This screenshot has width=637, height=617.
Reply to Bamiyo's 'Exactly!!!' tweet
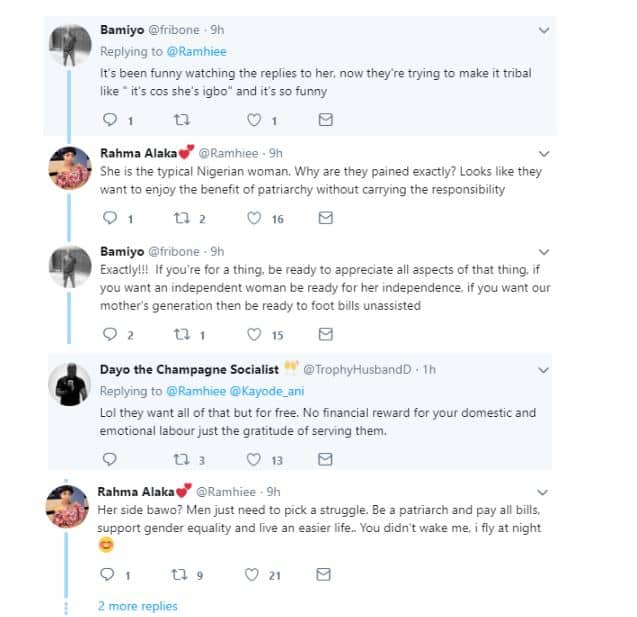click(112, 335)
